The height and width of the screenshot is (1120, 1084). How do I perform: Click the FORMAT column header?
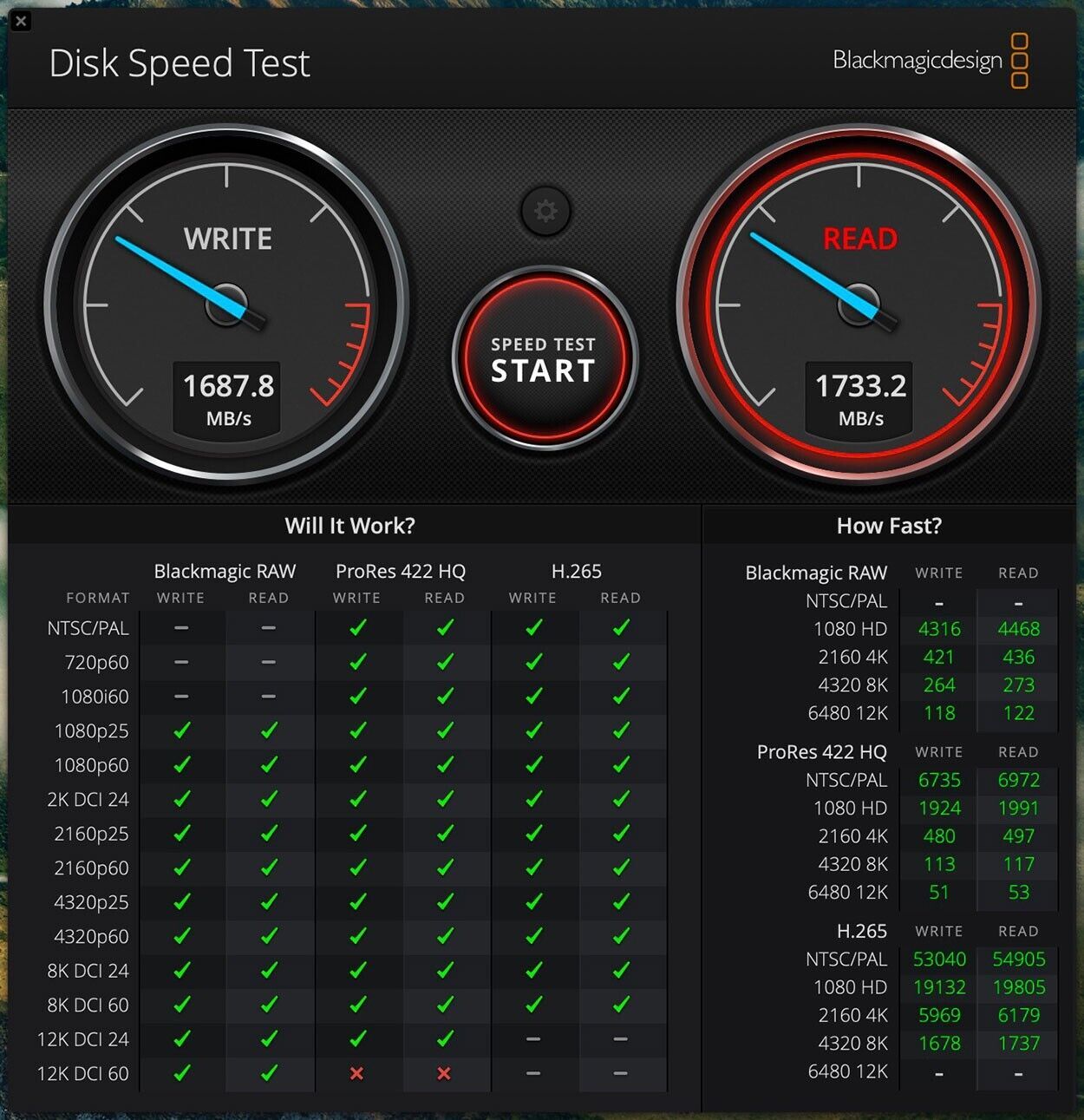tap(98, 598)
